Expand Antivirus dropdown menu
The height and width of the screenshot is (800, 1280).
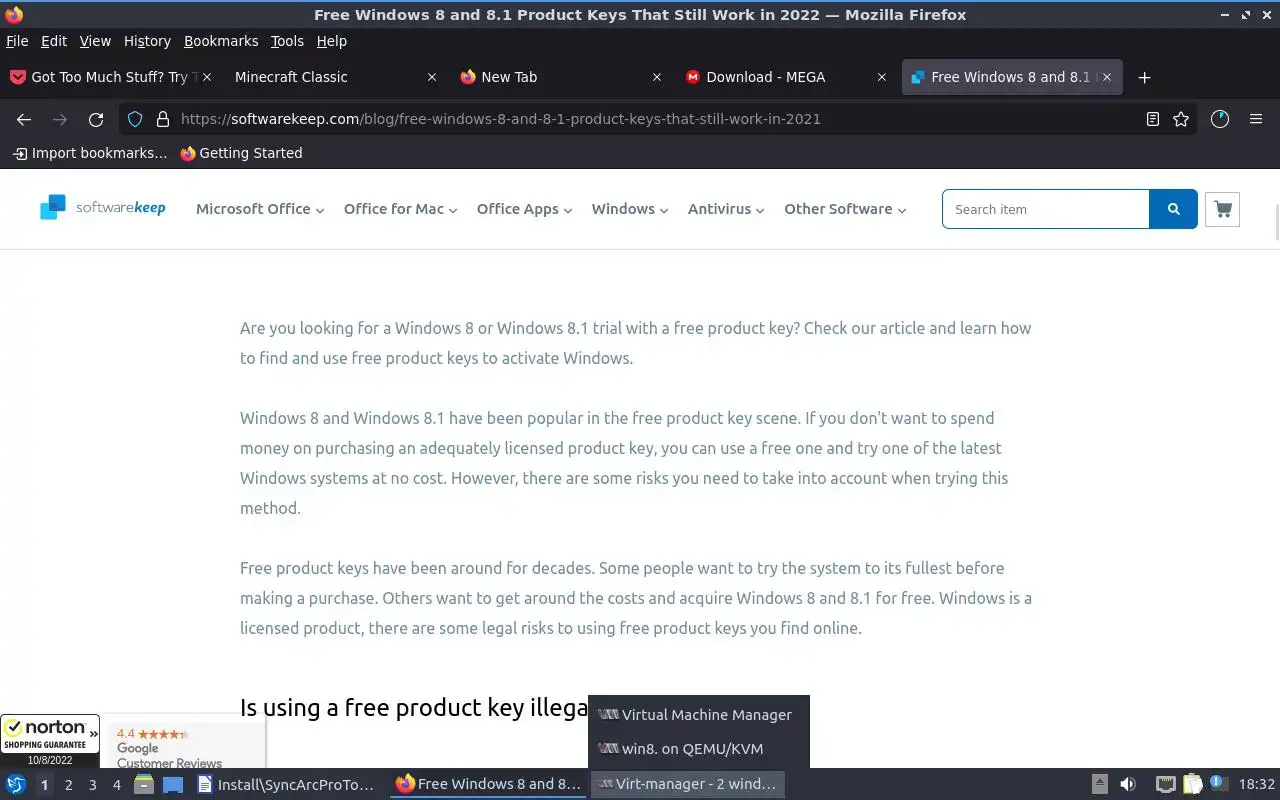[726, 209]
